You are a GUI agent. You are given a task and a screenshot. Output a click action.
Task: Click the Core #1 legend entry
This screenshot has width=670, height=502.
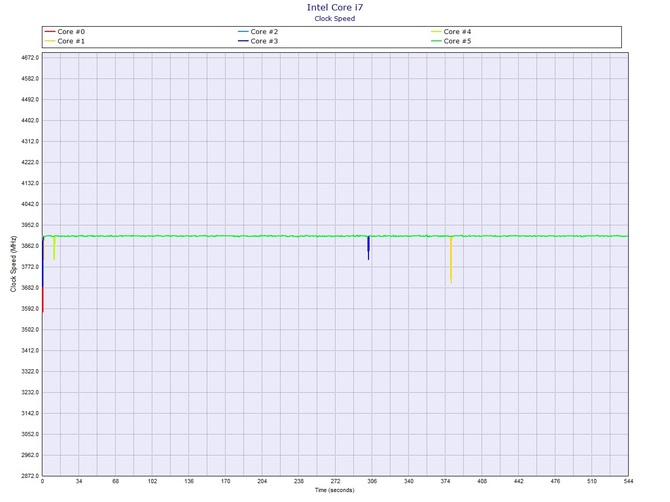click(x=65, y=41)
